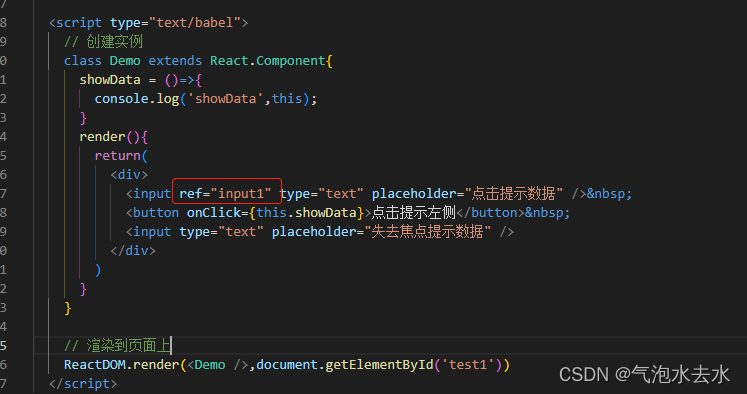Click the 'test1' string literal
The width and height of the screenshot is (747, 394).
pyautogui.click(x=468, y=364)
